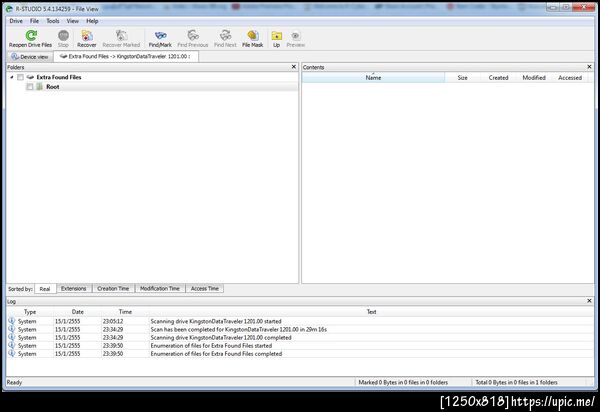This screenshot has width=600, height=412.
Task: Close the Contents panel
Action: click(x=589, y=67)
